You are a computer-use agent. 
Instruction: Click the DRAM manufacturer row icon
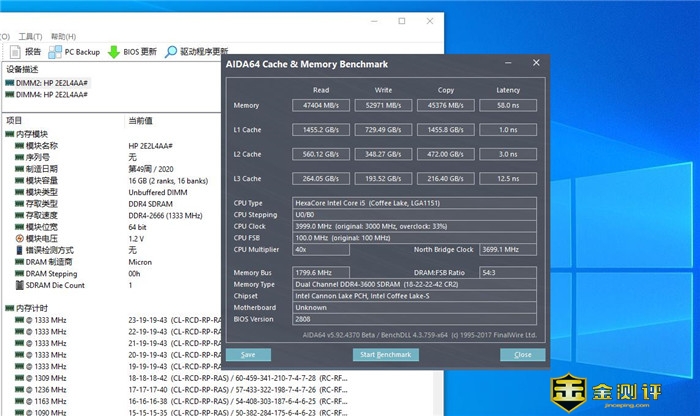pos(19,262)
